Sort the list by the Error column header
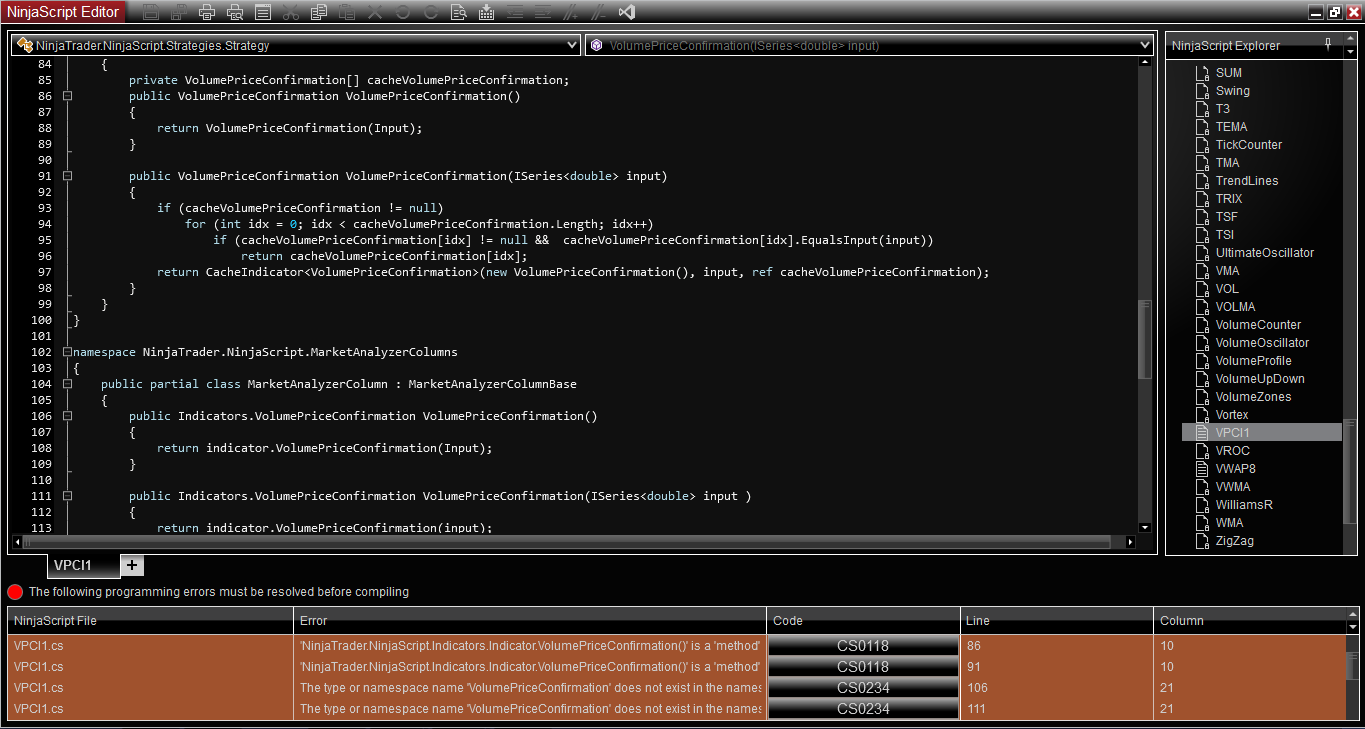The height and width of the screenshot is (729, 1365). [x=530, y=621]
